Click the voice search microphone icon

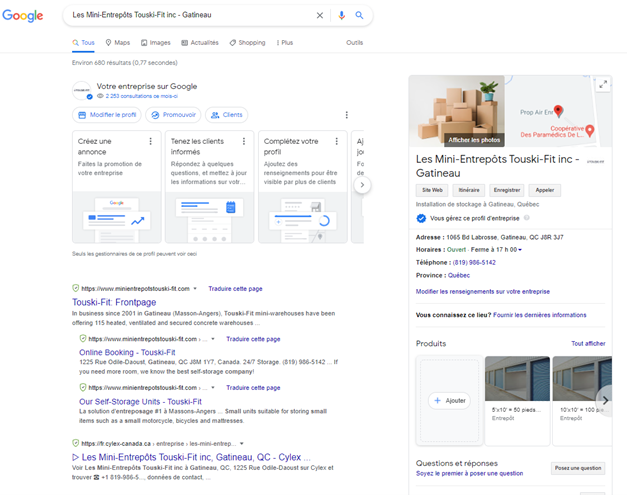coord(341,16)
